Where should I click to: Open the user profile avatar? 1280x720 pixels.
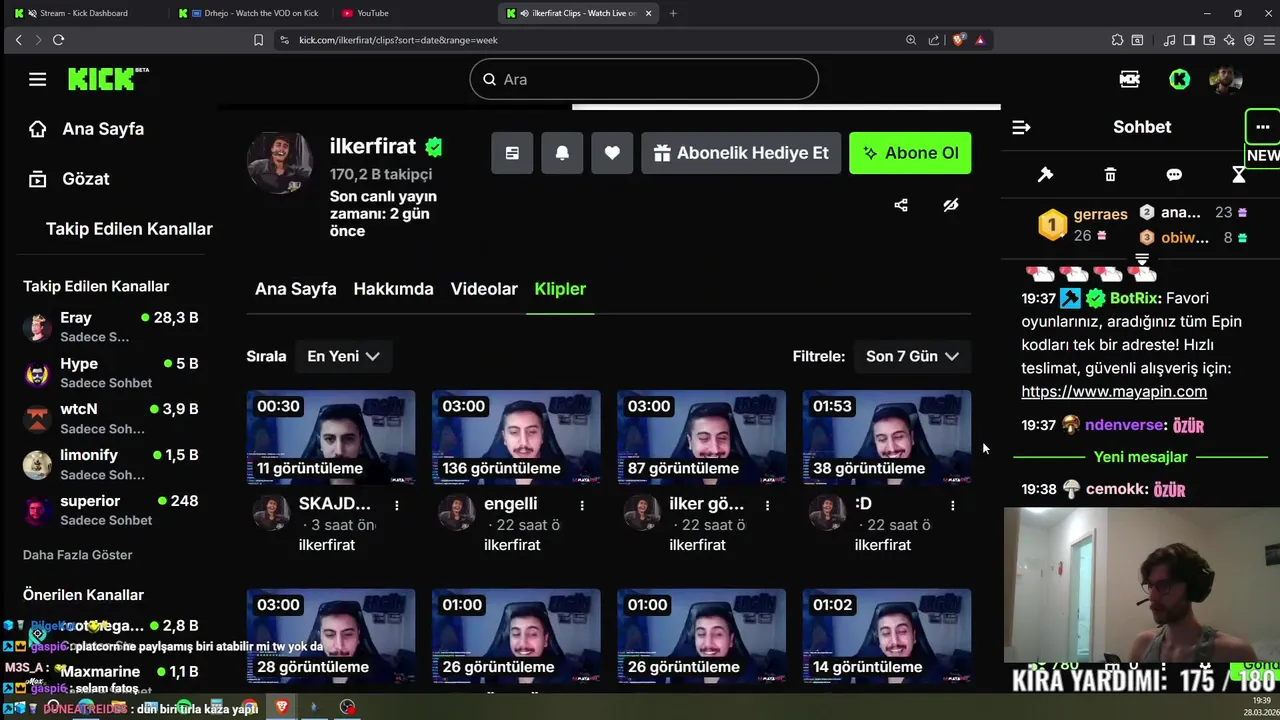(1226, 79)
